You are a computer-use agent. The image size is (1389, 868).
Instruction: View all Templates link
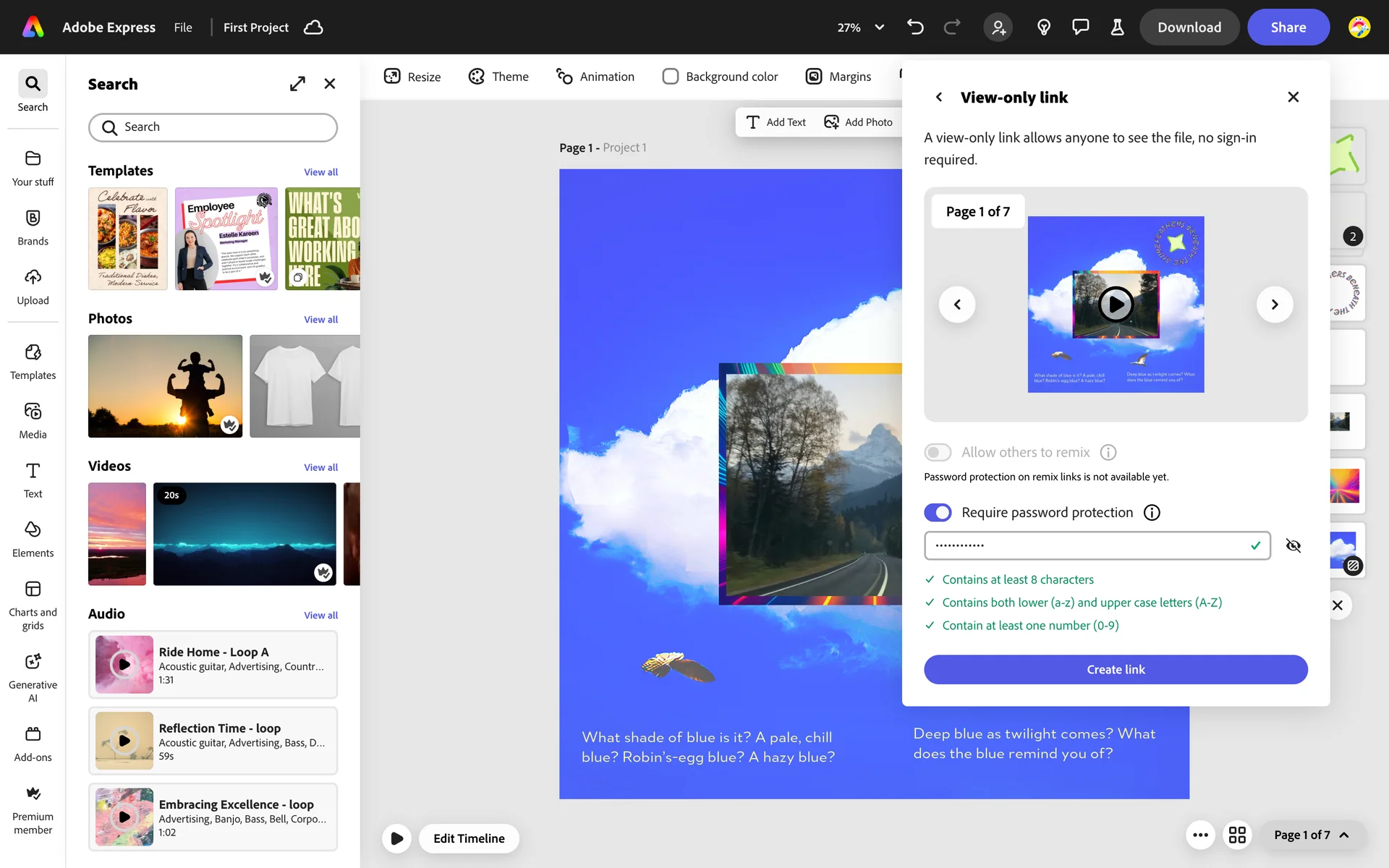(320, 172)
